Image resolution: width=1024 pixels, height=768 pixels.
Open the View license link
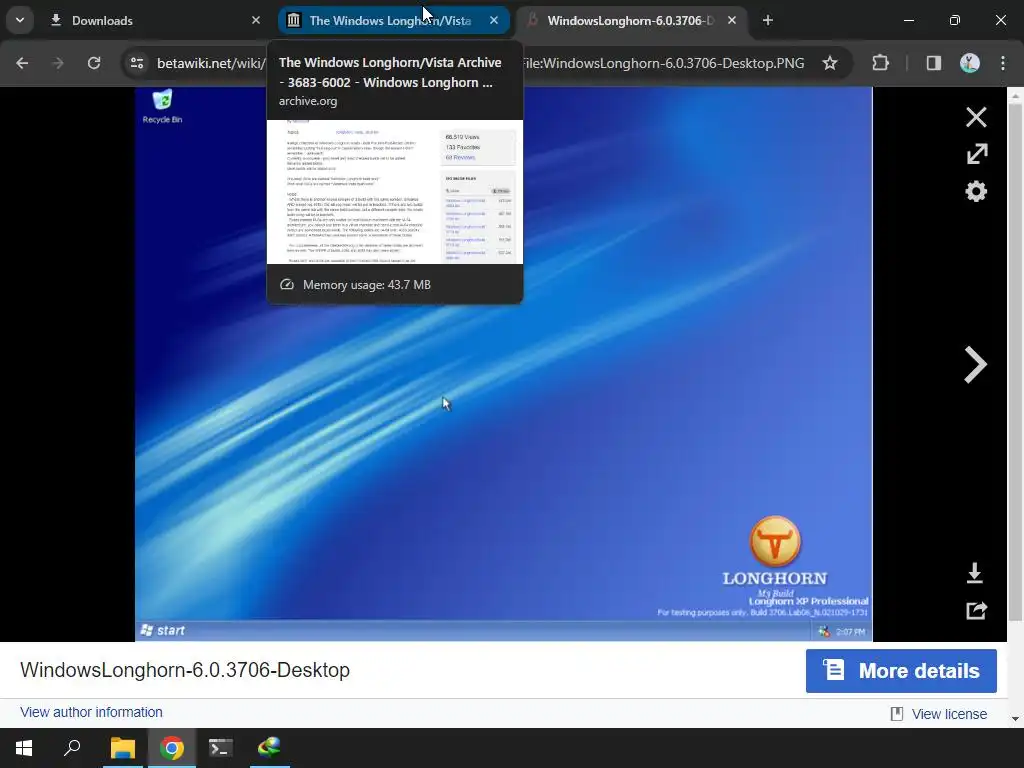click(949, 714)
